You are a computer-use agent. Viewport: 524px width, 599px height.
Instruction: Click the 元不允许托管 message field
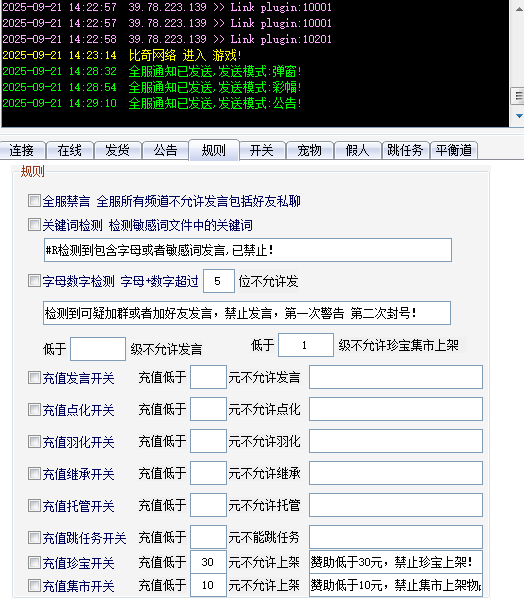pos(396,505)
